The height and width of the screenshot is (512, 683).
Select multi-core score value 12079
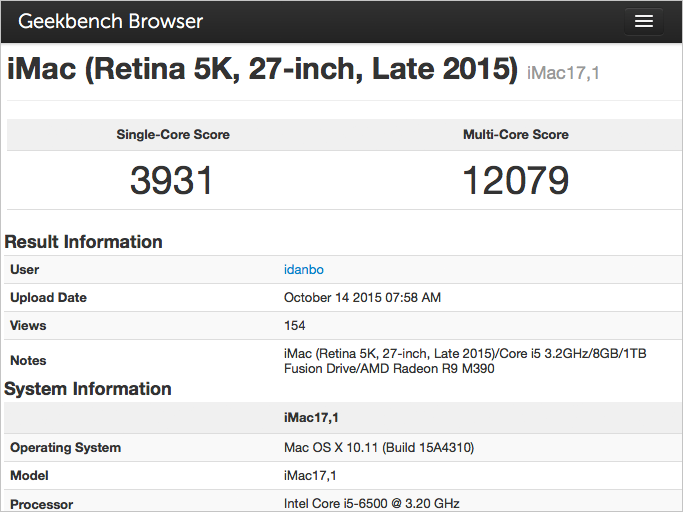tap(516, 180)
